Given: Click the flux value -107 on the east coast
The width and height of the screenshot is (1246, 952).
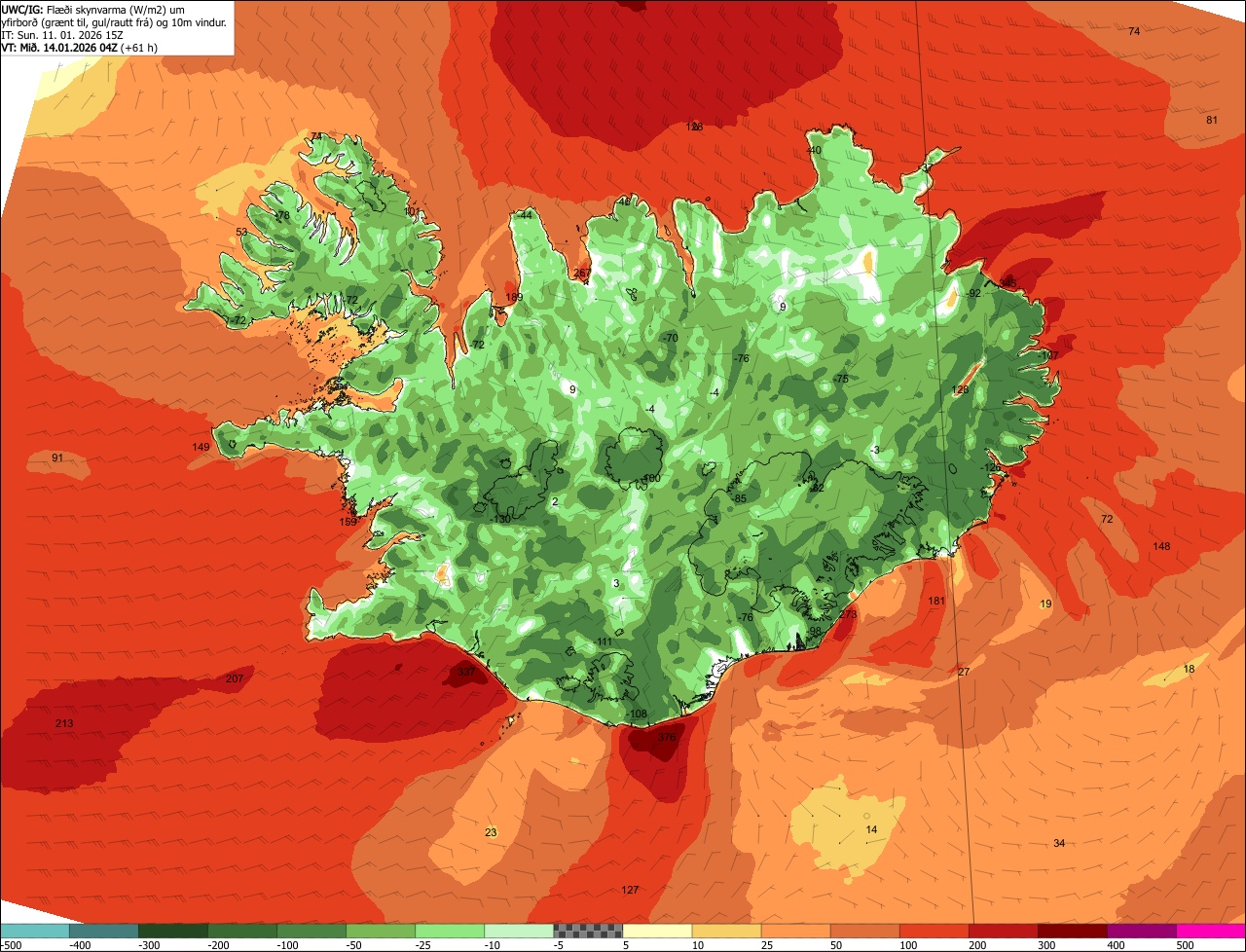Looking at the screenshot, I should tap(1047, 355).
